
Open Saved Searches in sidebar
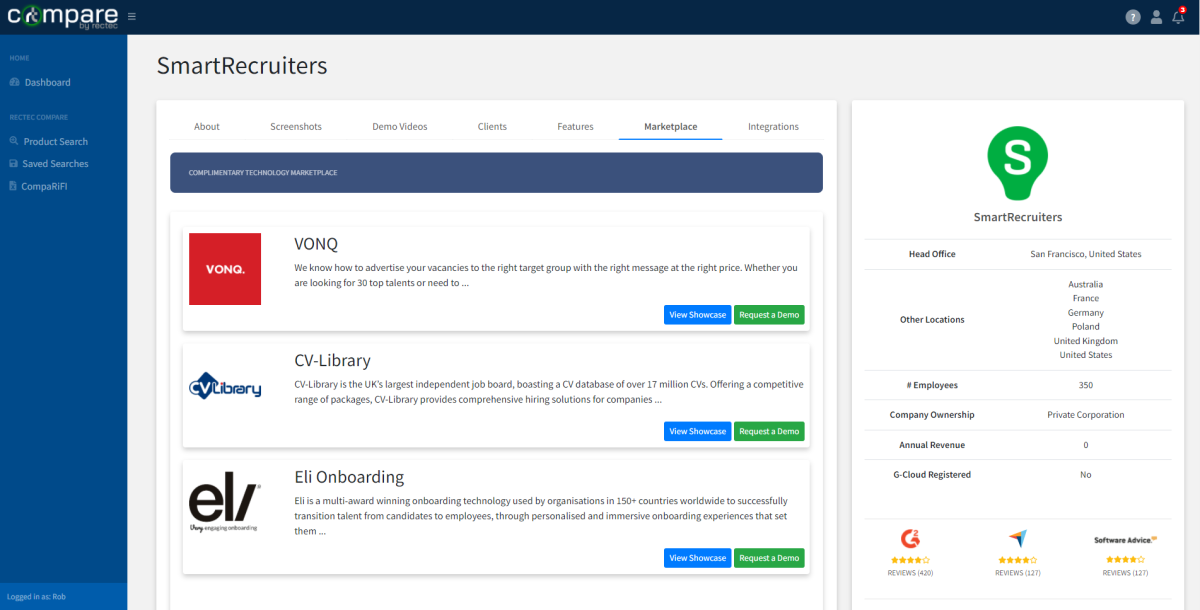coord(55,164)
